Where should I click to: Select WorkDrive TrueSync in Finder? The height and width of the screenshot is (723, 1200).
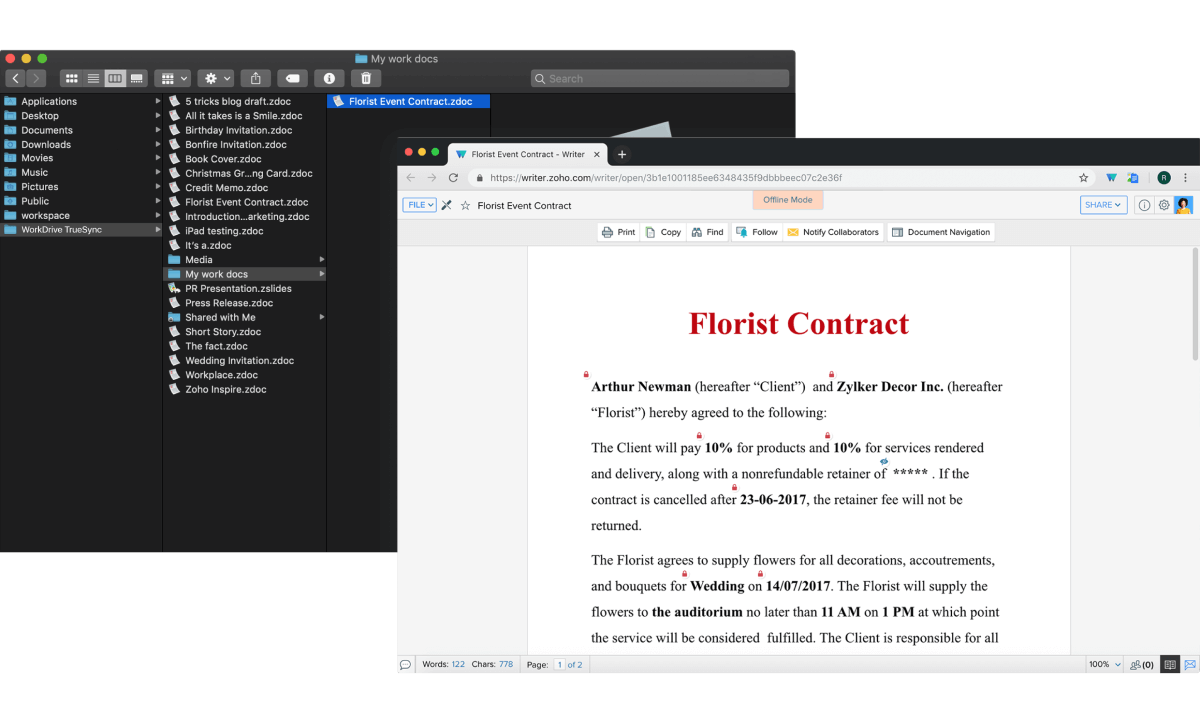[x=81, y=230]
